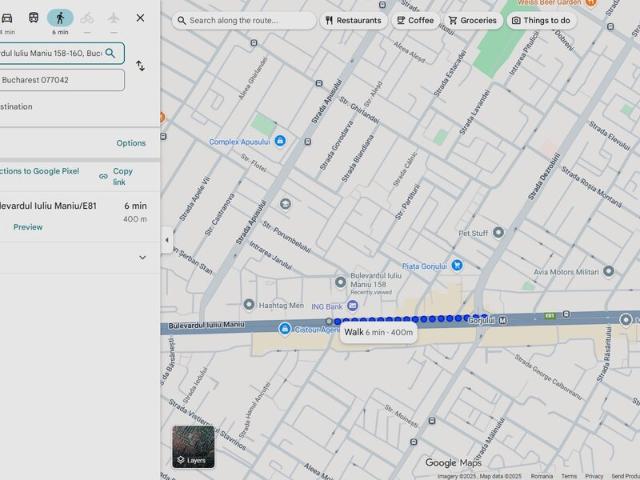The image size is (640, 480).
Task: Choose the driving travel mode
Action: pos(7,18)
